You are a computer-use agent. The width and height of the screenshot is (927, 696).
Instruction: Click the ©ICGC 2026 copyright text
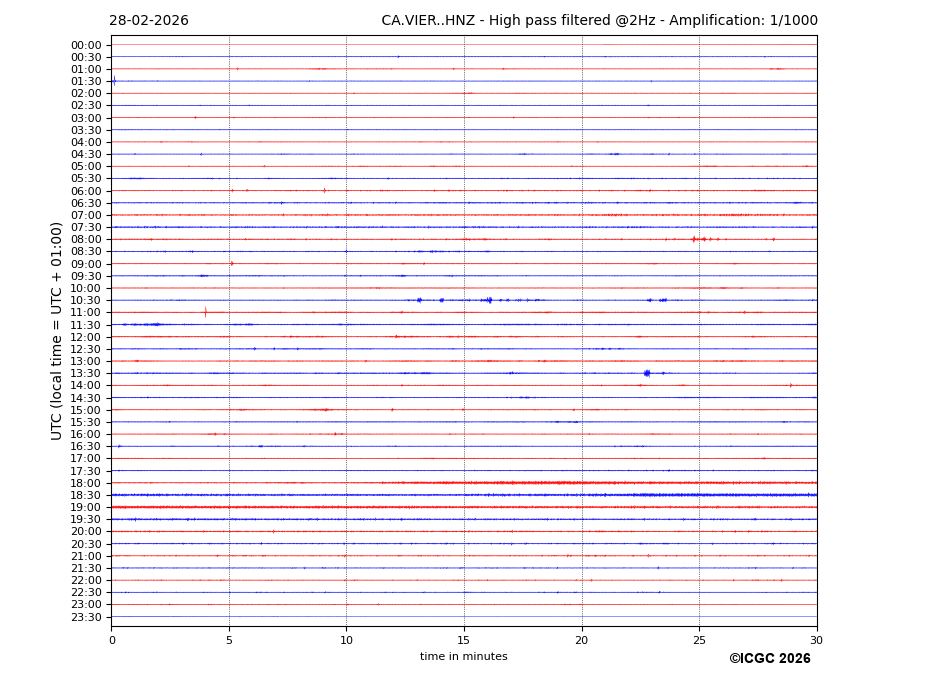click(x=769, y=659)
